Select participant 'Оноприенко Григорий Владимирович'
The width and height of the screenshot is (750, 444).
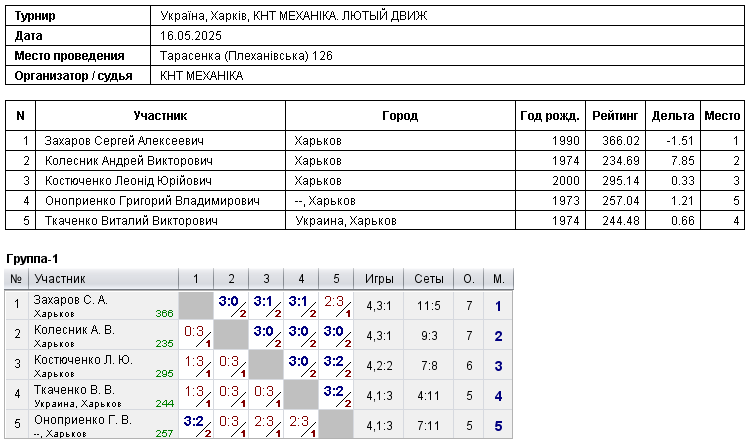tap(152, 201)
